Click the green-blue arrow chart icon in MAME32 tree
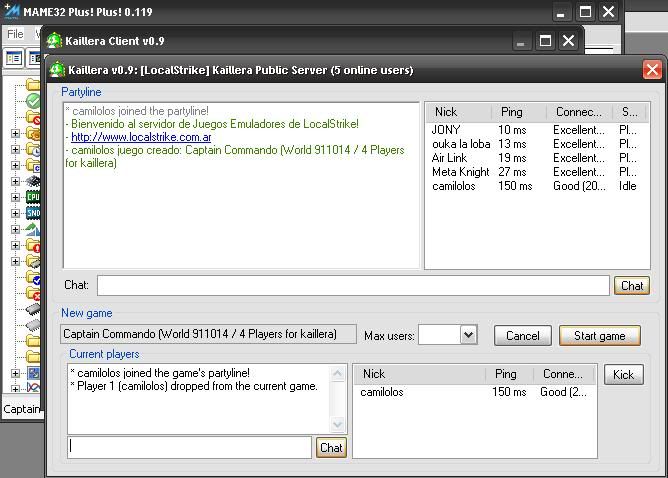The height and width of the screenshot is (478, 668). [33, 229]
